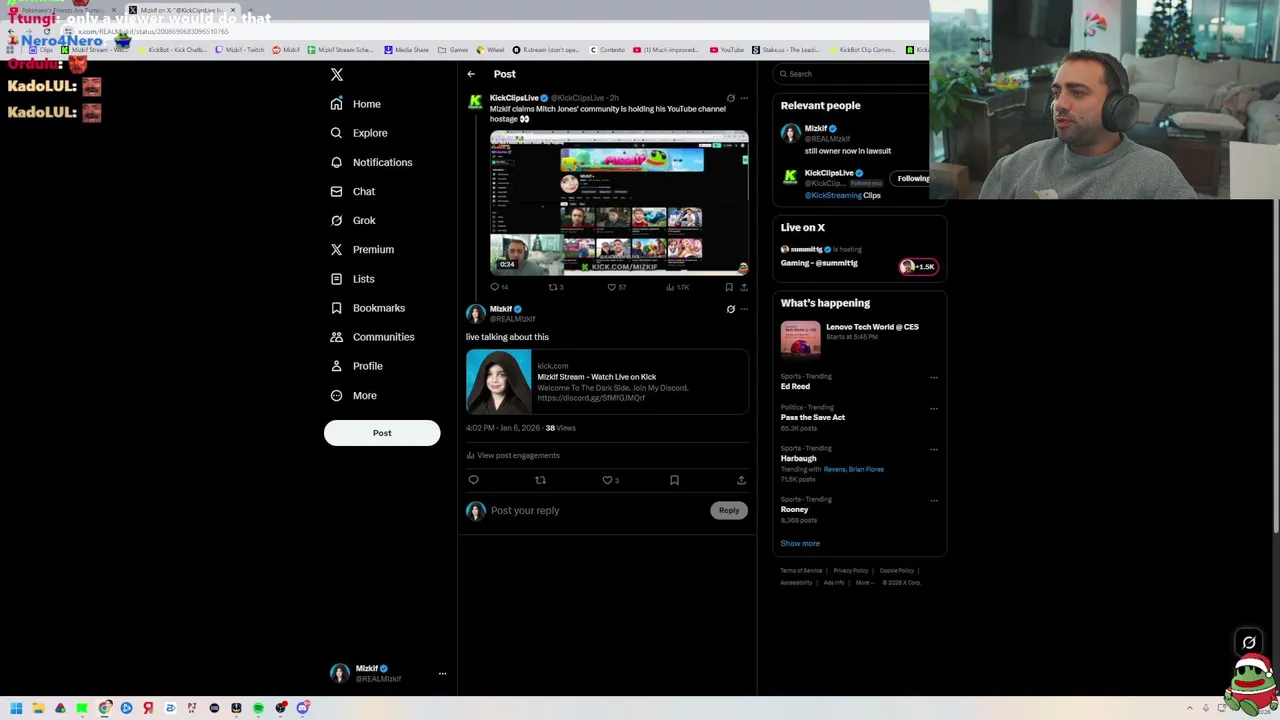The width and height of the screenshot is (1280, 720).
Task: Open the YouTube bookmark in bookmarks bar
Action: (727, 50)
